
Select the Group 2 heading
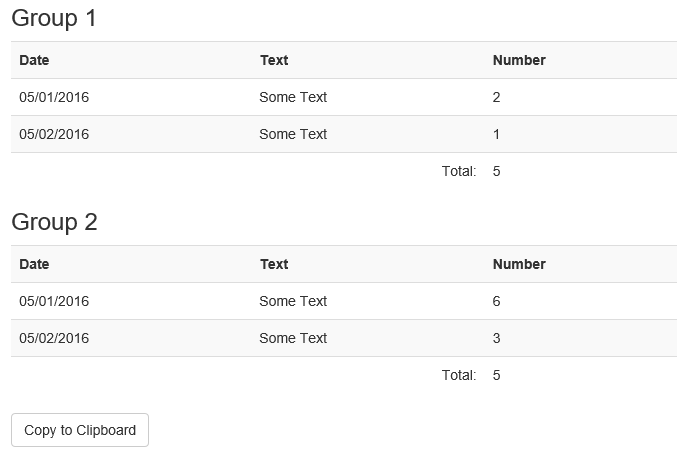pos(54,222)
